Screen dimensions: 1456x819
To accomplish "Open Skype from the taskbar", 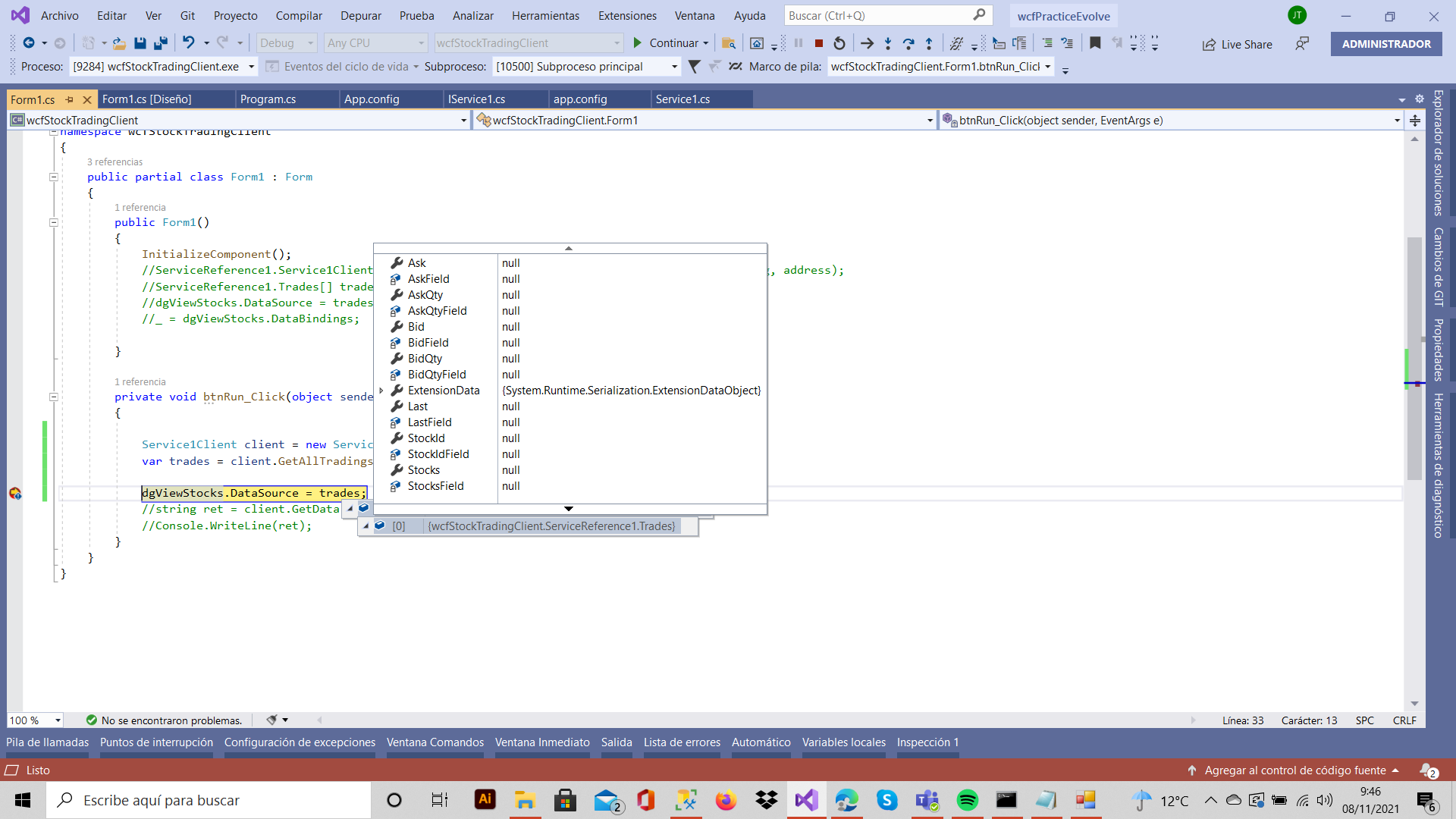I will pyautogui.click(x=886, y=800).
